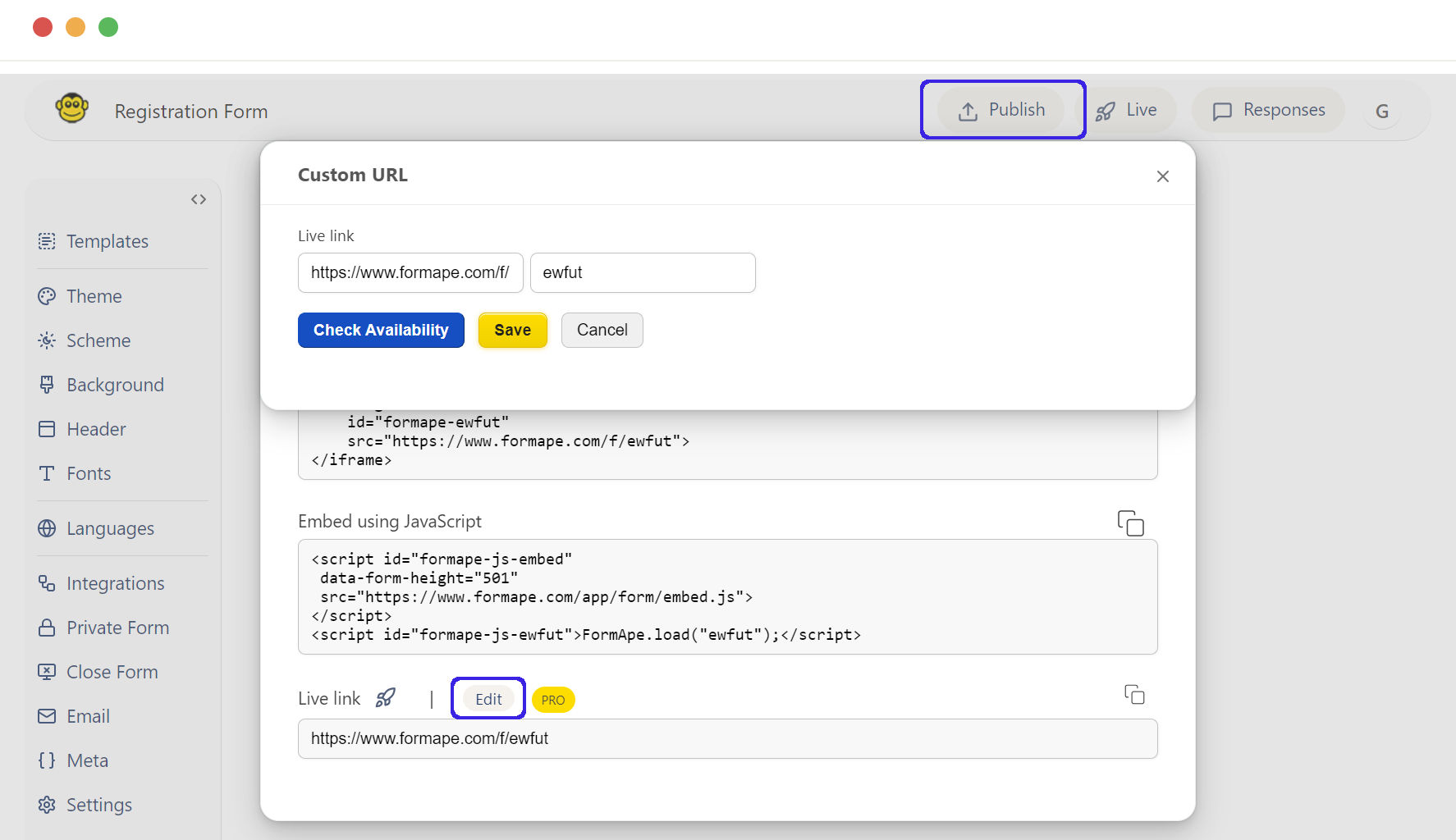Click the Publish button
The height and width of the screenshot is (840, 1456).
point(1001,110)
